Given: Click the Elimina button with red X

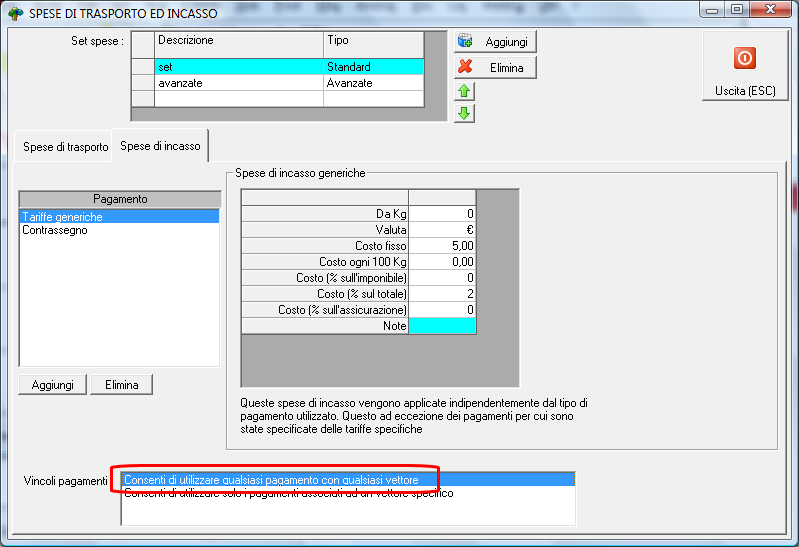Looking at the screenshot, I should pos(495,68).
